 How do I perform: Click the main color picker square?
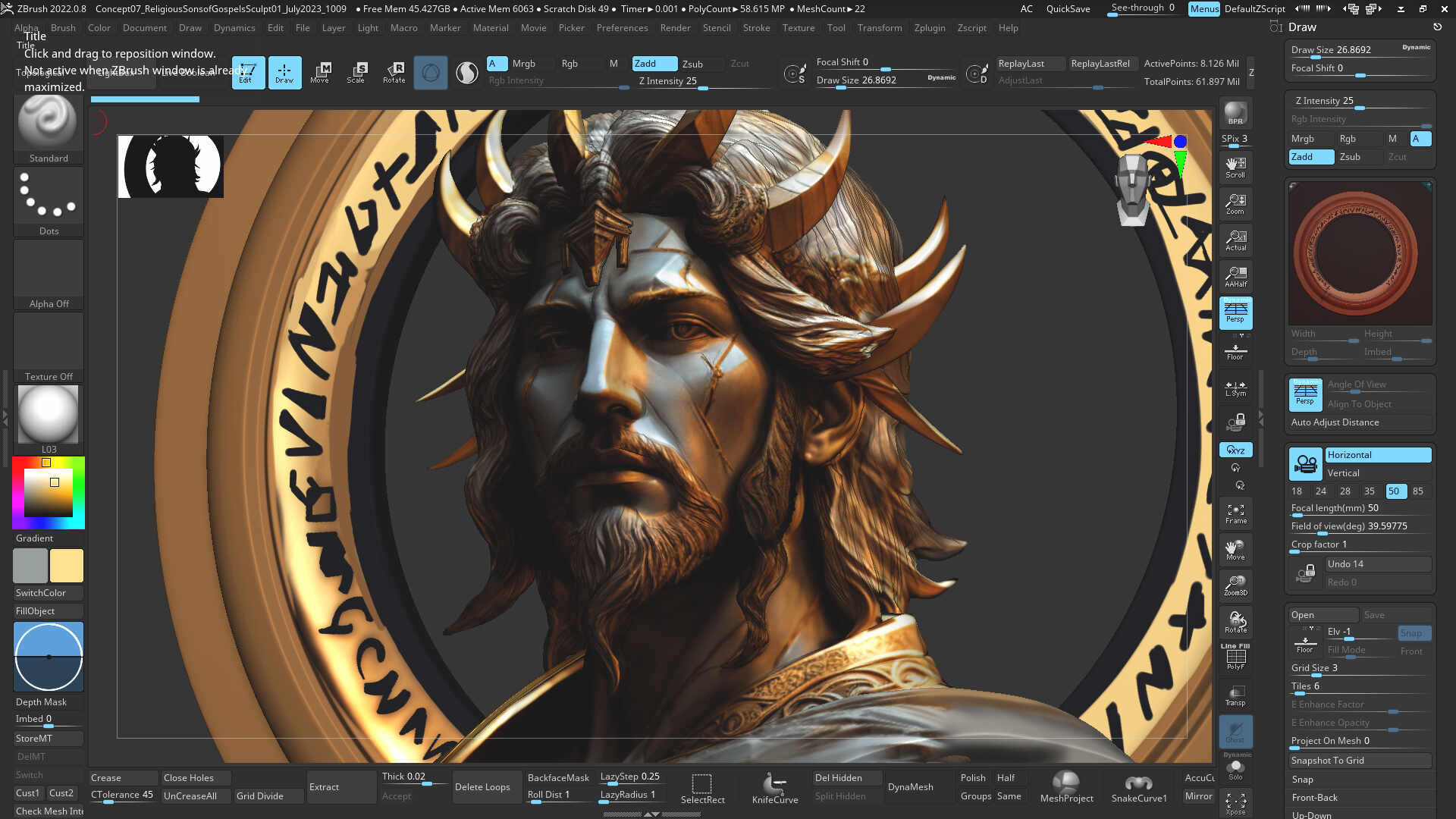tap(49, 493)
